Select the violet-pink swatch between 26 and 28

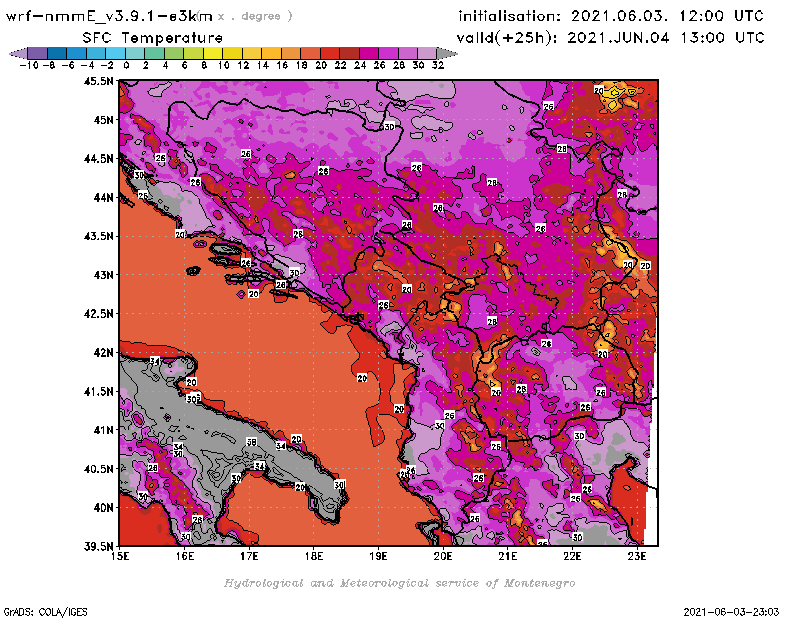[x=388, y=53]
